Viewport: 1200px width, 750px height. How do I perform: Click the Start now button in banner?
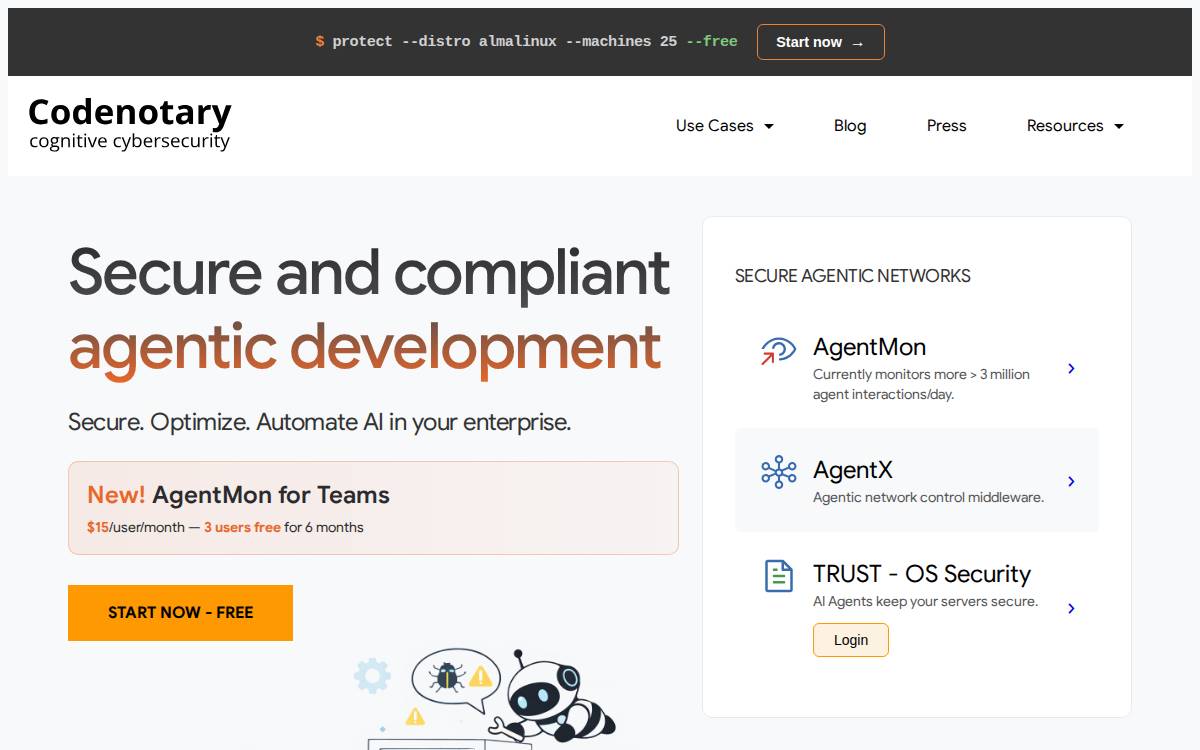[x=820, y=42]
